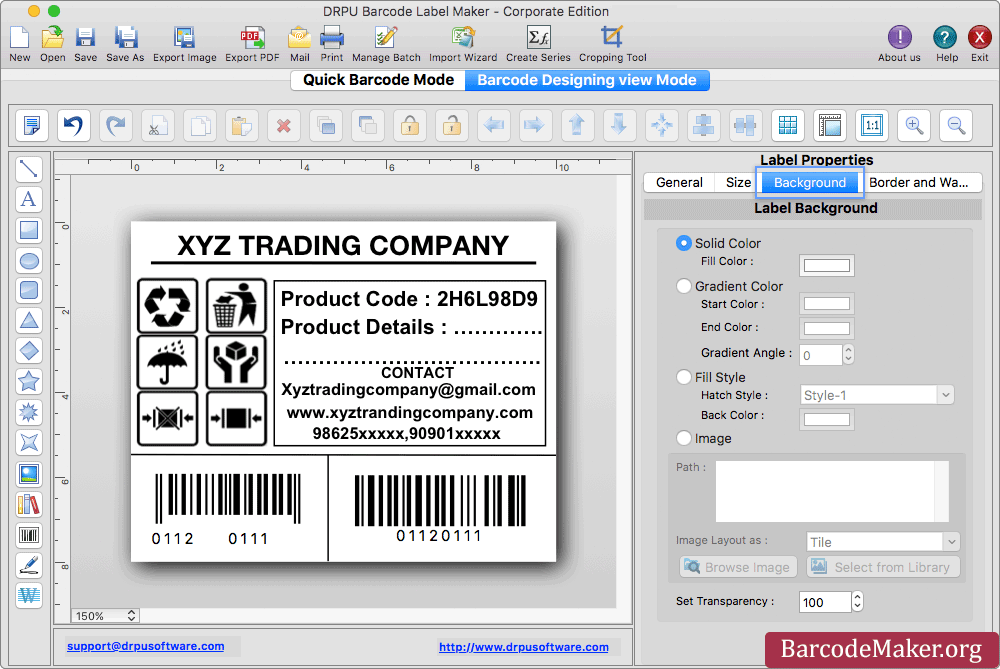The height and width of the screenshot is (669, 1000).
Task: Click the redo arrow in toolbar
Action: point(115,125)
